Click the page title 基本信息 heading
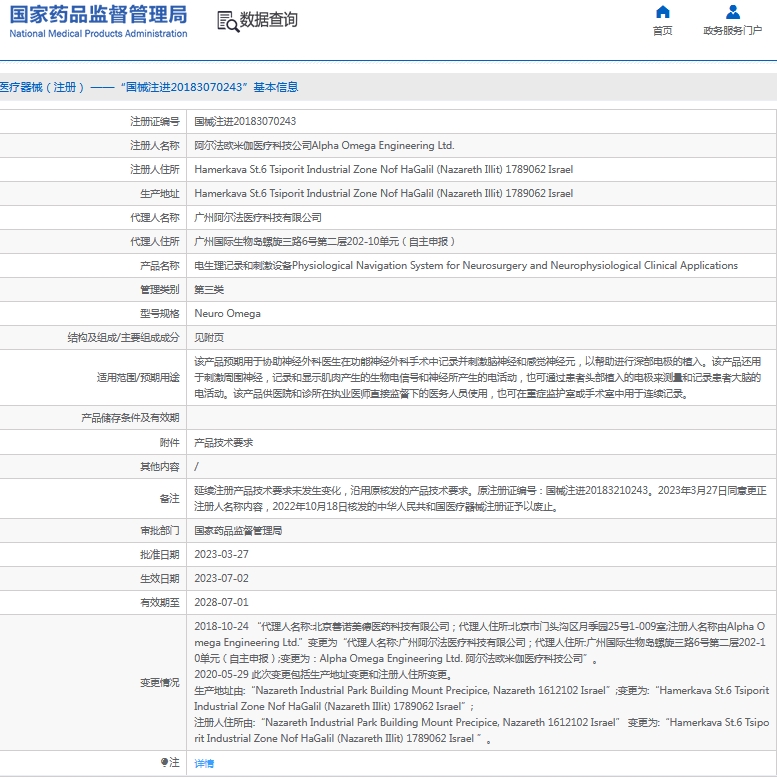 pyautogui.click(x=276, y=87)
